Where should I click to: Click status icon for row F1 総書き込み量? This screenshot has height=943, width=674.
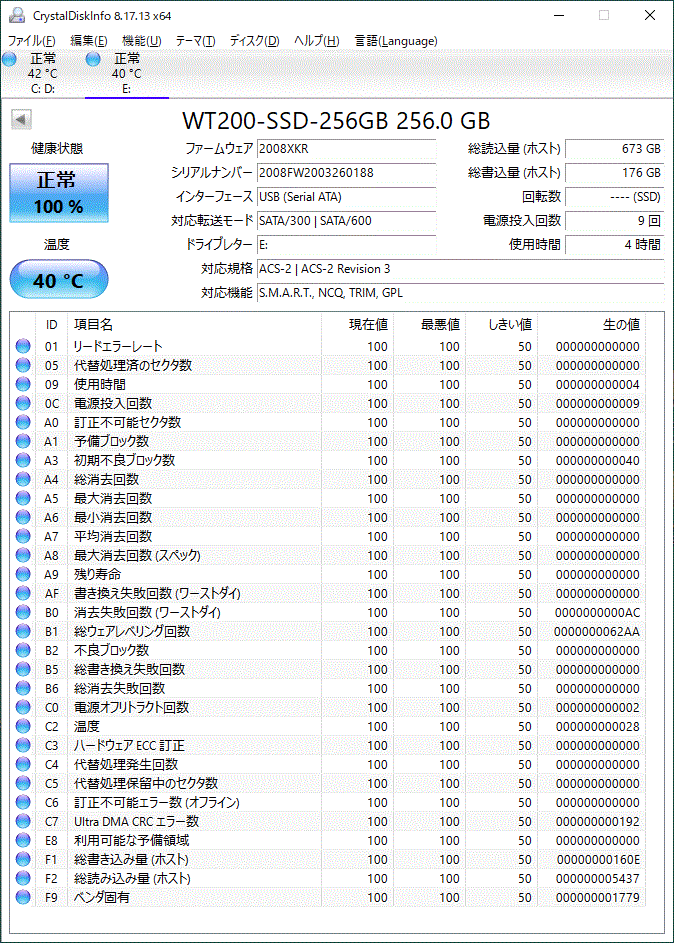tap(23, 859)
